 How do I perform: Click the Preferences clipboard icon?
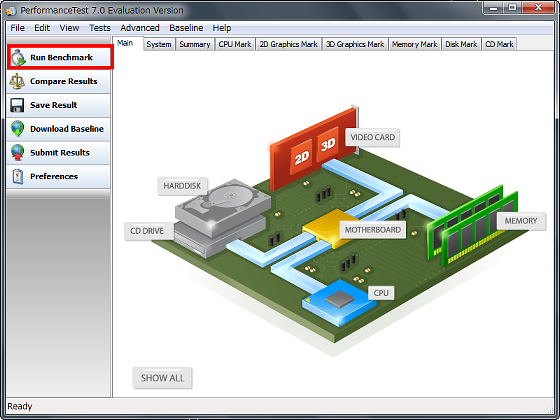18,176
